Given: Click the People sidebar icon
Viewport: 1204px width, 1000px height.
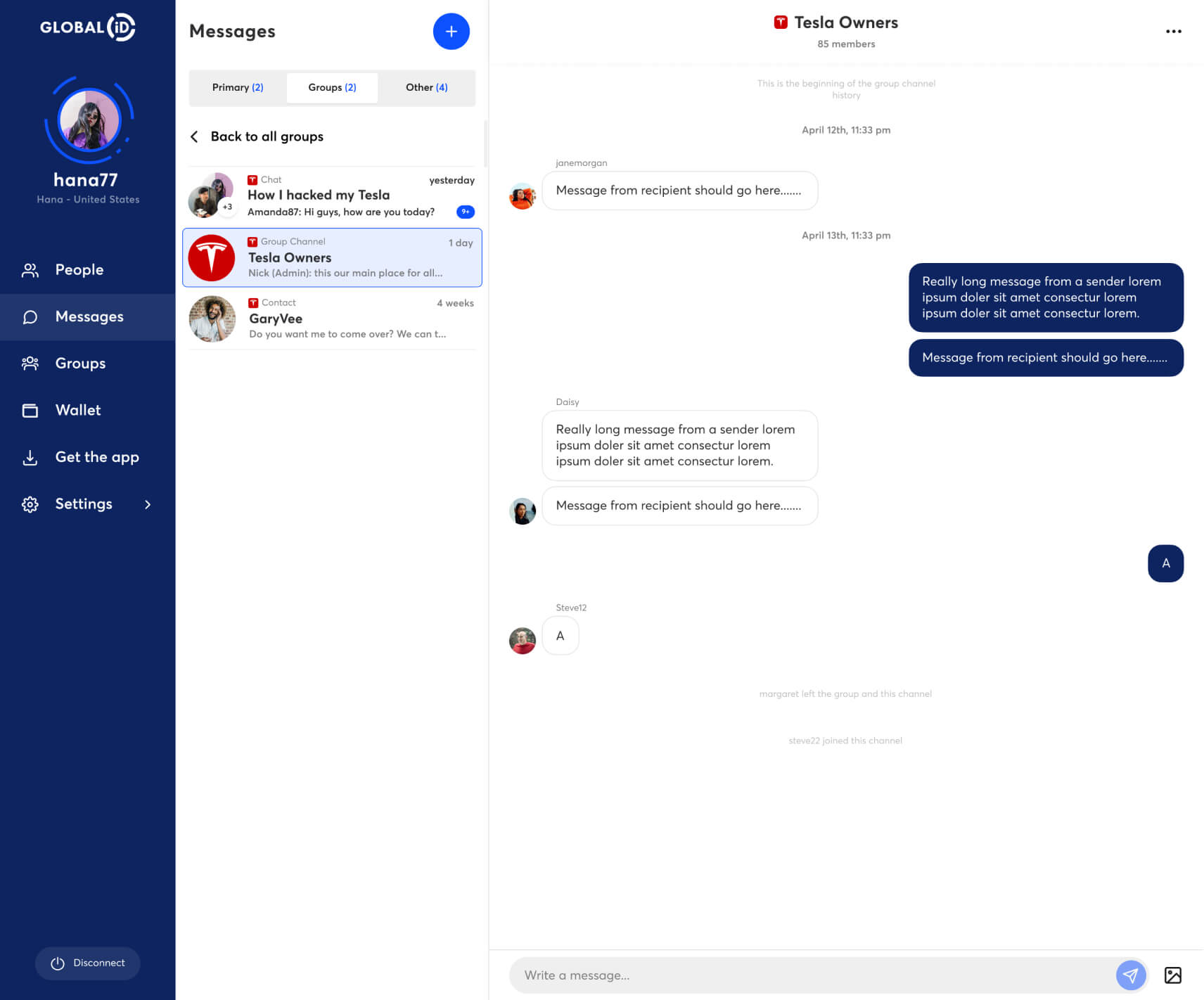Looking at the screenshot, I should [30, 270].
